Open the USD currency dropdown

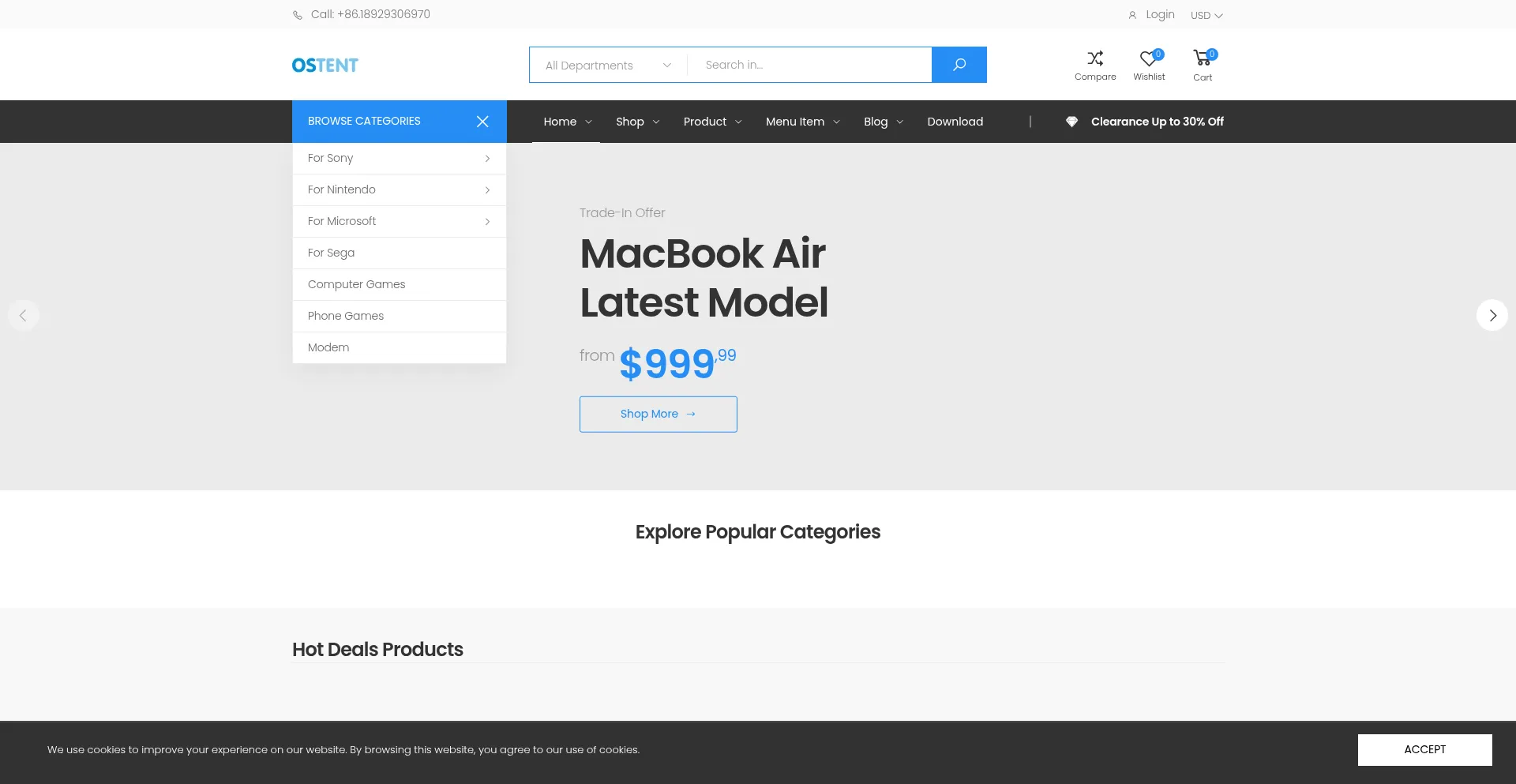click(x=1206, y=15)
